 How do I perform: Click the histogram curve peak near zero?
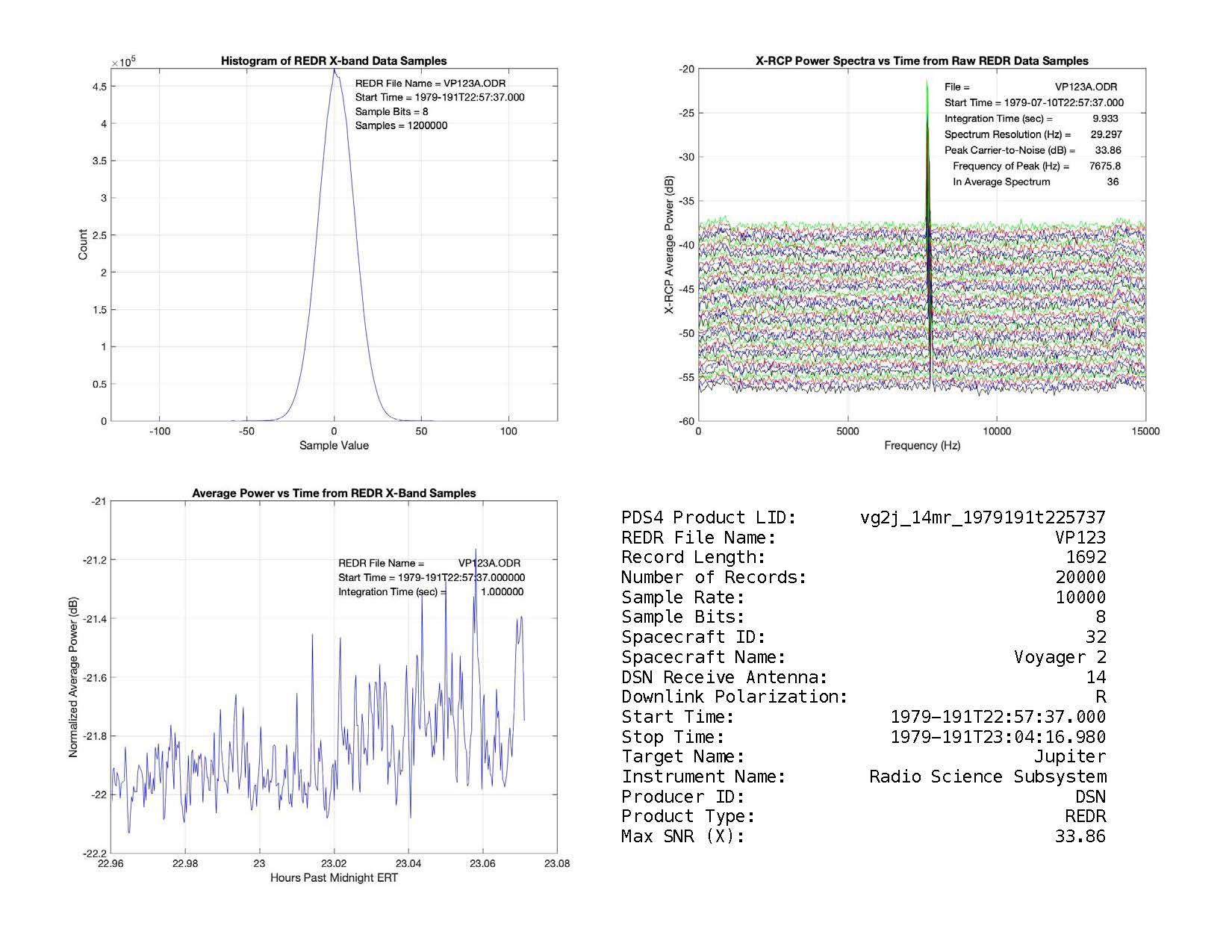(335, 71)
